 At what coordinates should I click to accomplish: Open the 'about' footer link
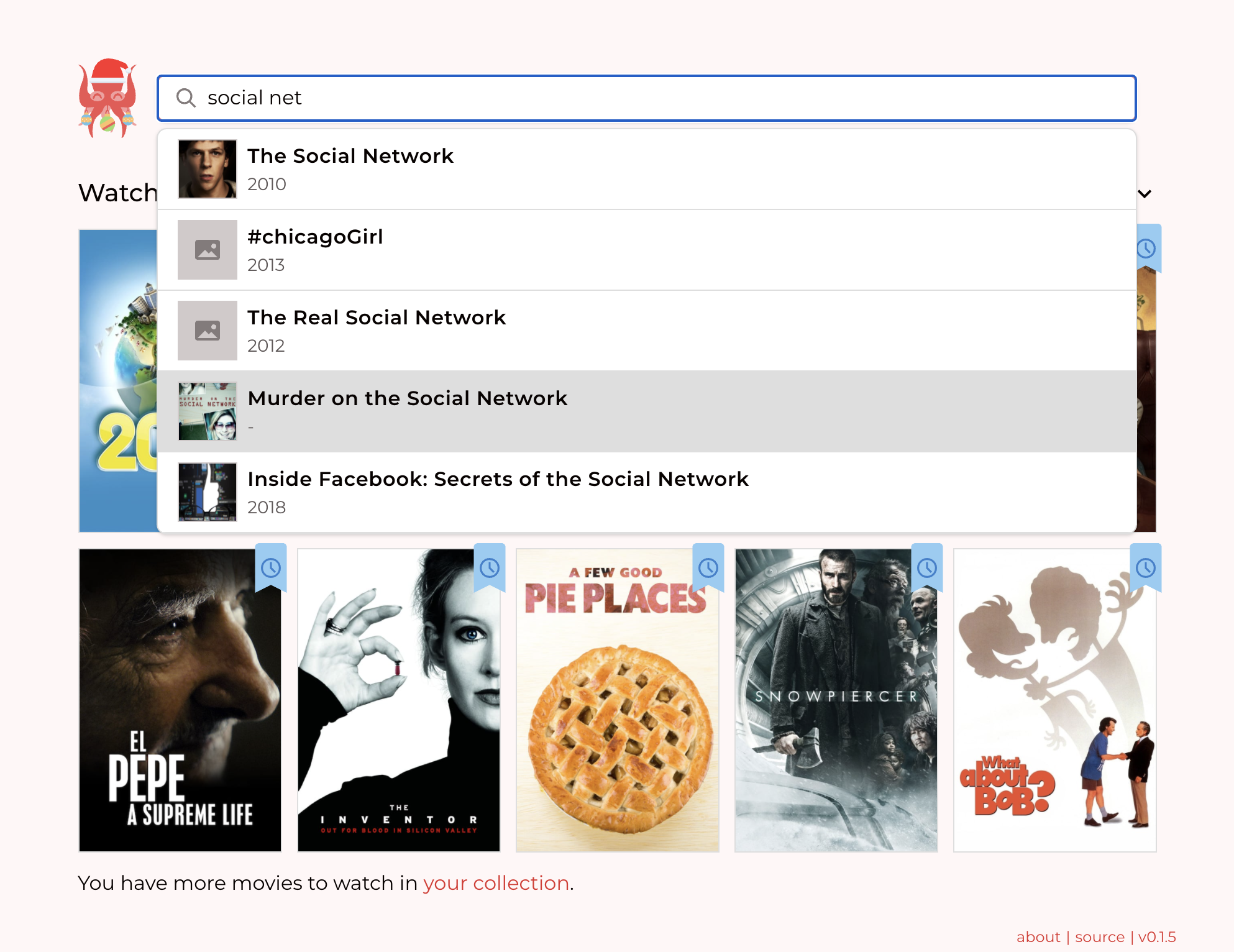[1038, 937]
